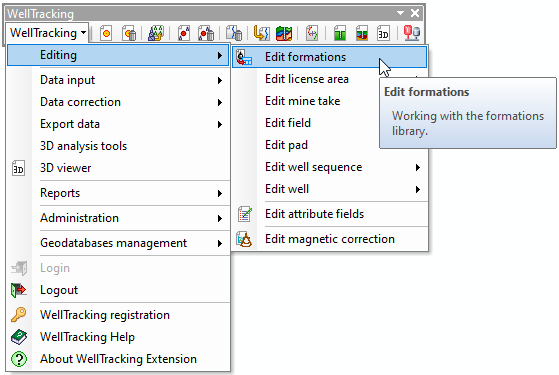Click the red pin with database toolbar icon

point(412,34)
